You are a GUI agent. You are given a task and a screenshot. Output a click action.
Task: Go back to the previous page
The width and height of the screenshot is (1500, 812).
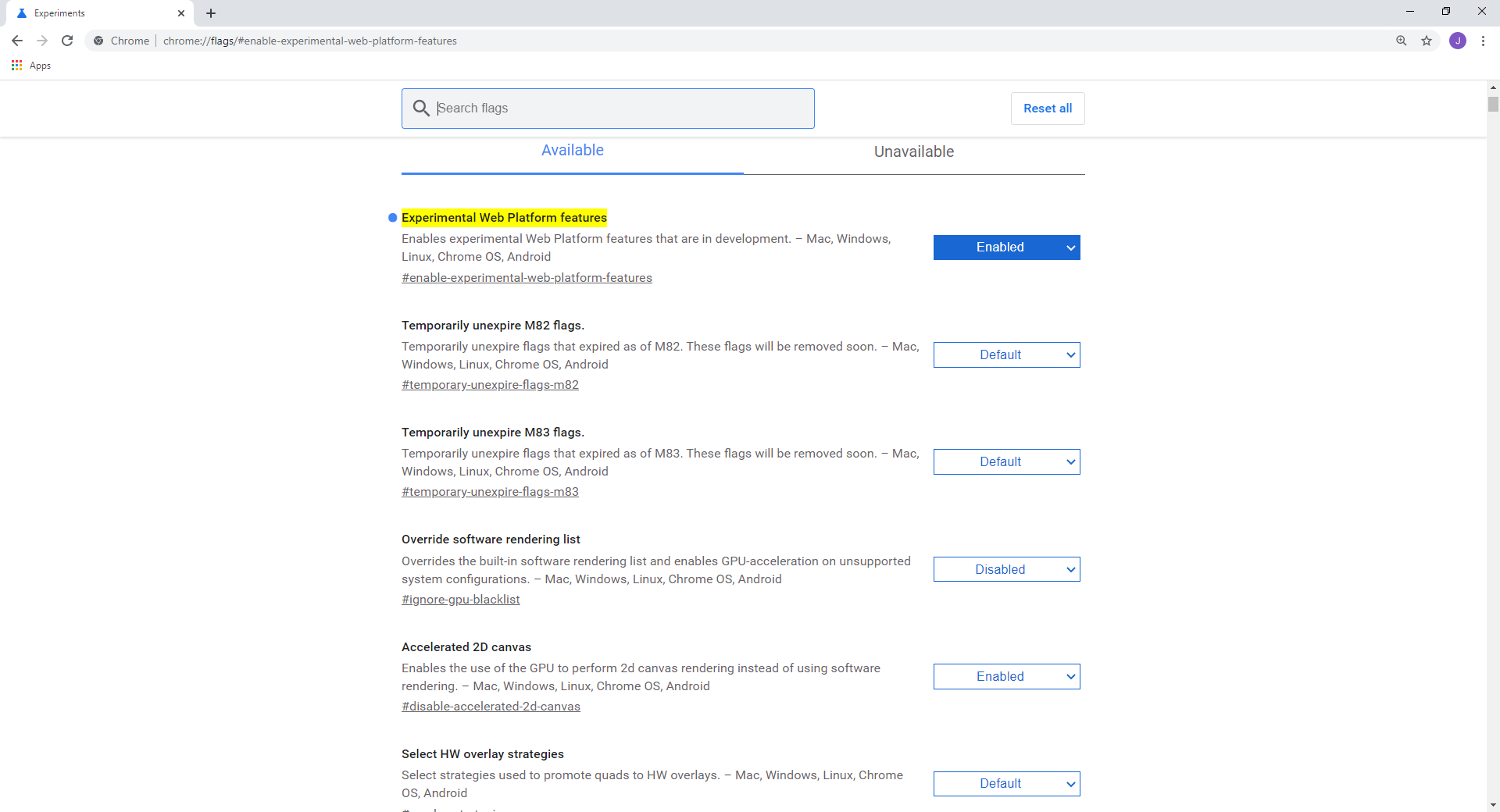[x=17, y=41]
